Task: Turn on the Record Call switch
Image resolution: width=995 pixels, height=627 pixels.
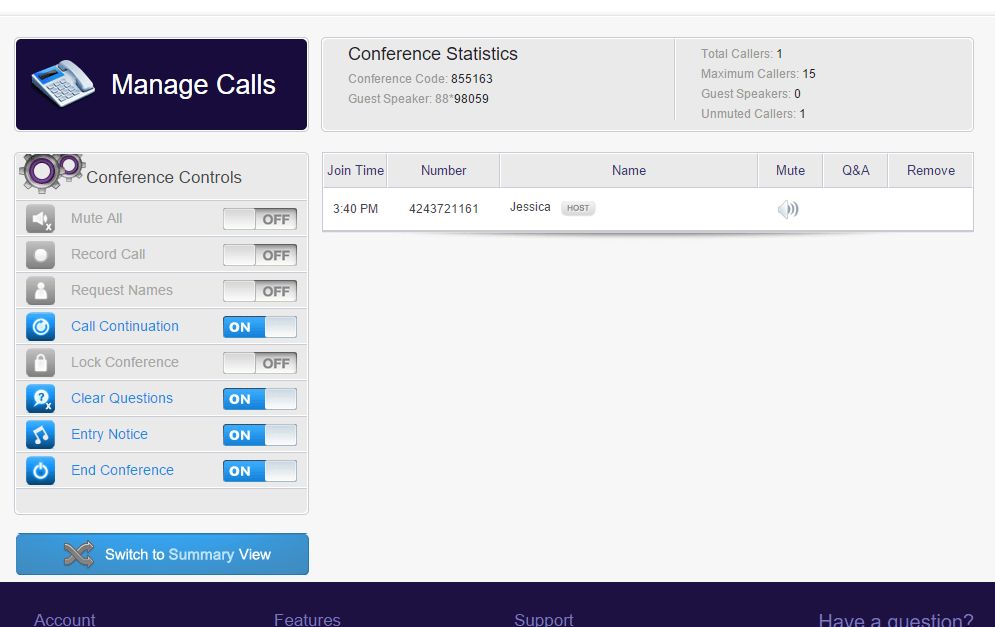Action: point(260,254)
